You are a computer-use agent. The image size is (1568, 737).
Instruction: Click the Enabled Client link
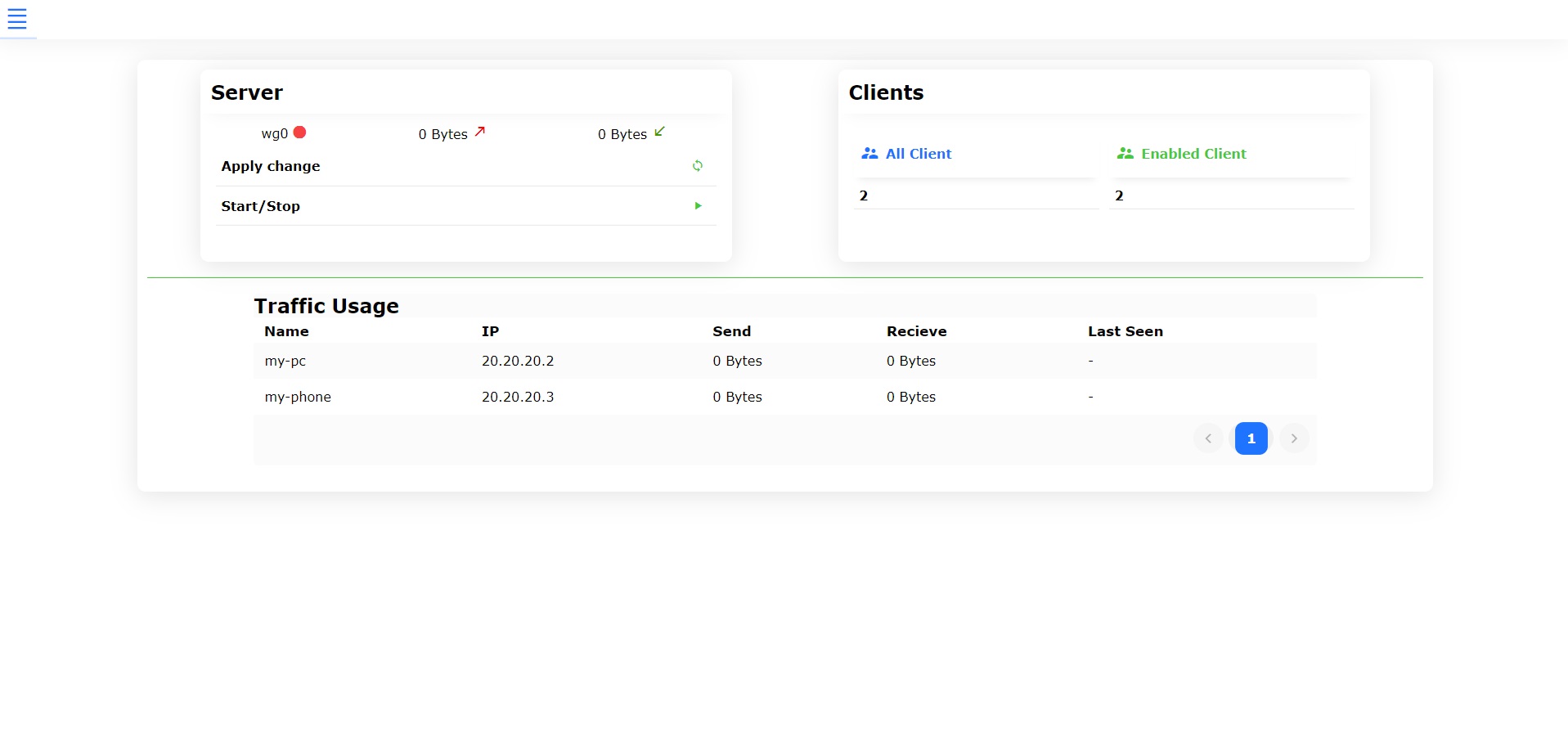(x=1193, y=154)
